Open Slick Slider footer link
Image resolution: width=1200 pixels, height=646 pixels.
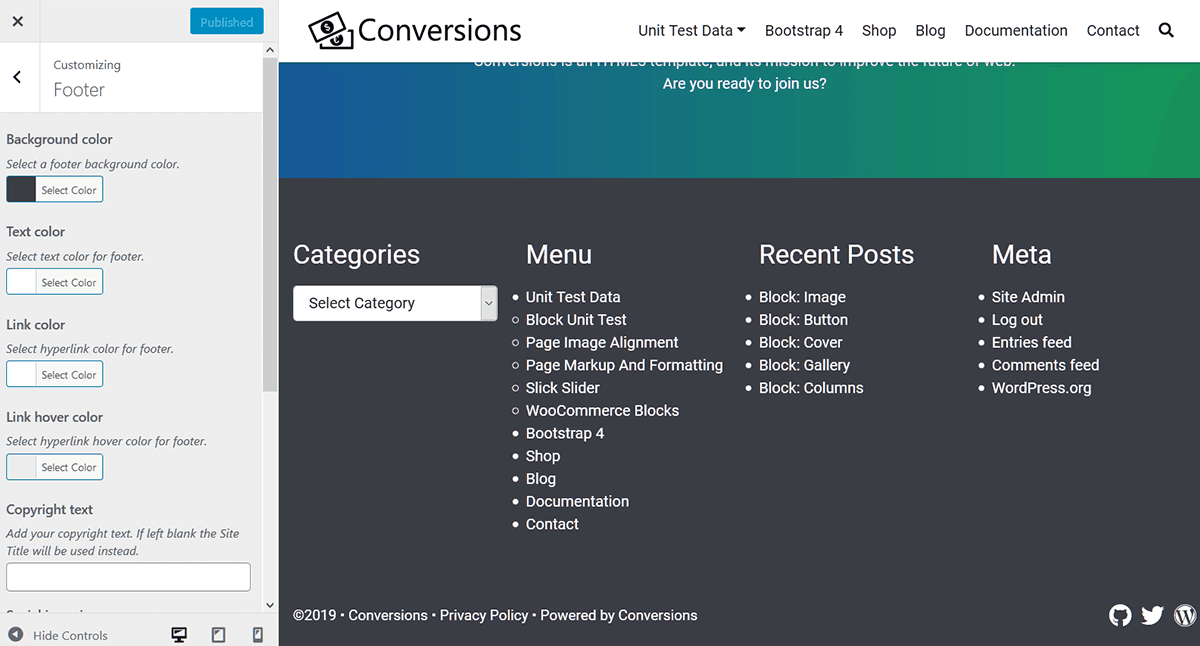click(x=563, y=388)
